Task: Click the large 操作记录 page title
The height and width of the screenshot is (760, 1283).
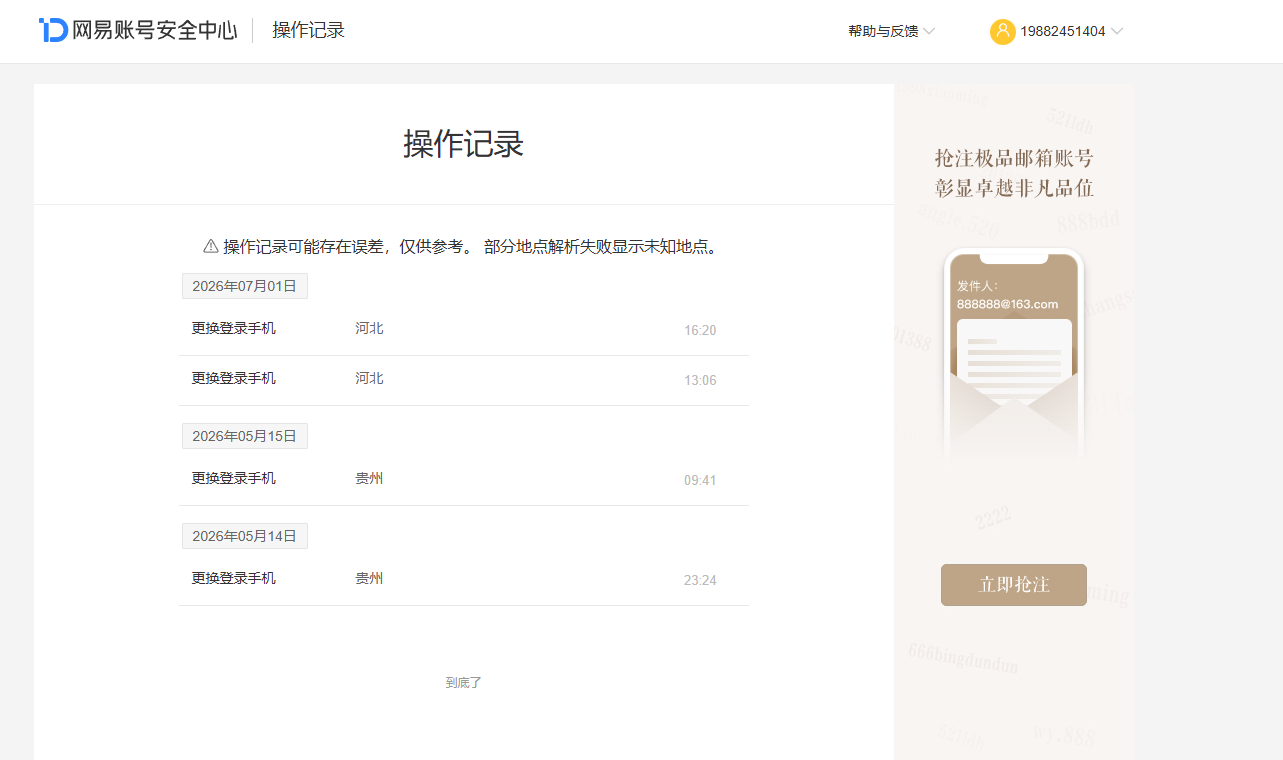Action: tap(464, 144)
